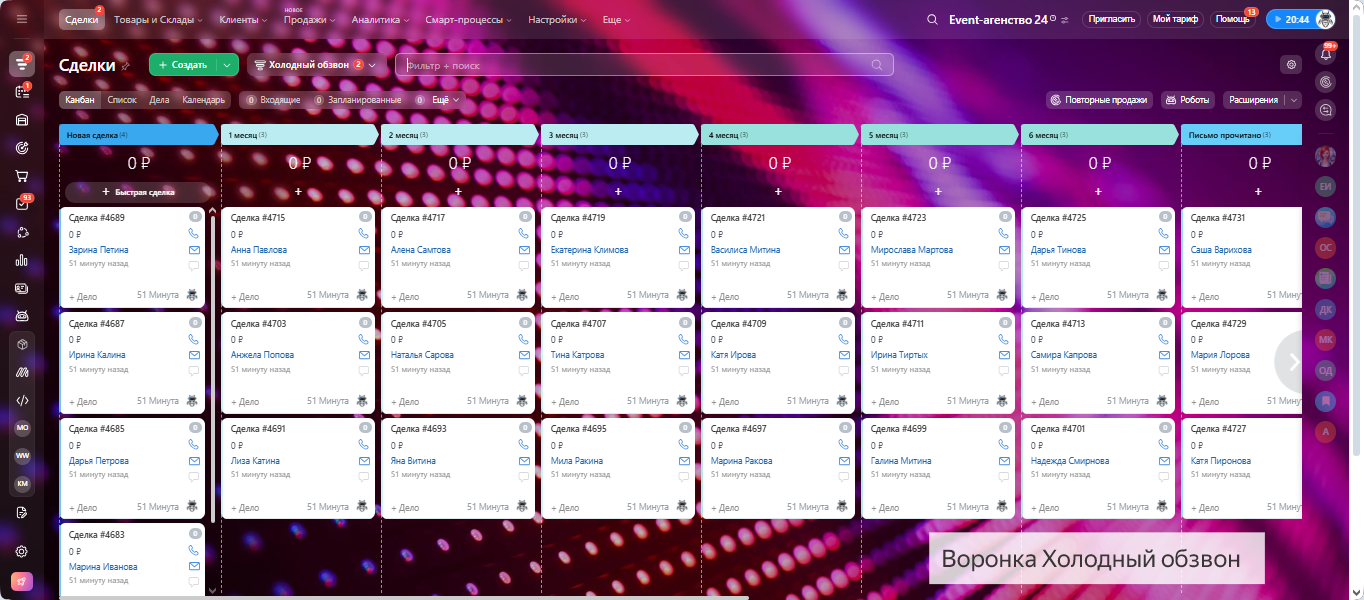Switch to Дела view
This screenshot has width=1364, height=600.
[159, 100]
